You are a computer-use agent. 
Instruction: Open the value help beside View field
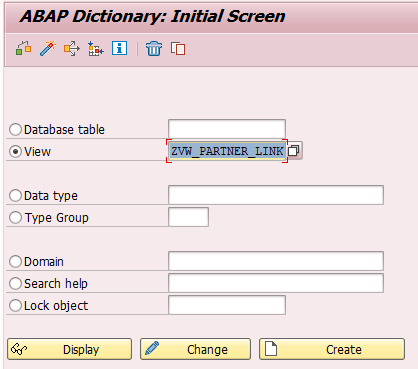click(294, 151)
